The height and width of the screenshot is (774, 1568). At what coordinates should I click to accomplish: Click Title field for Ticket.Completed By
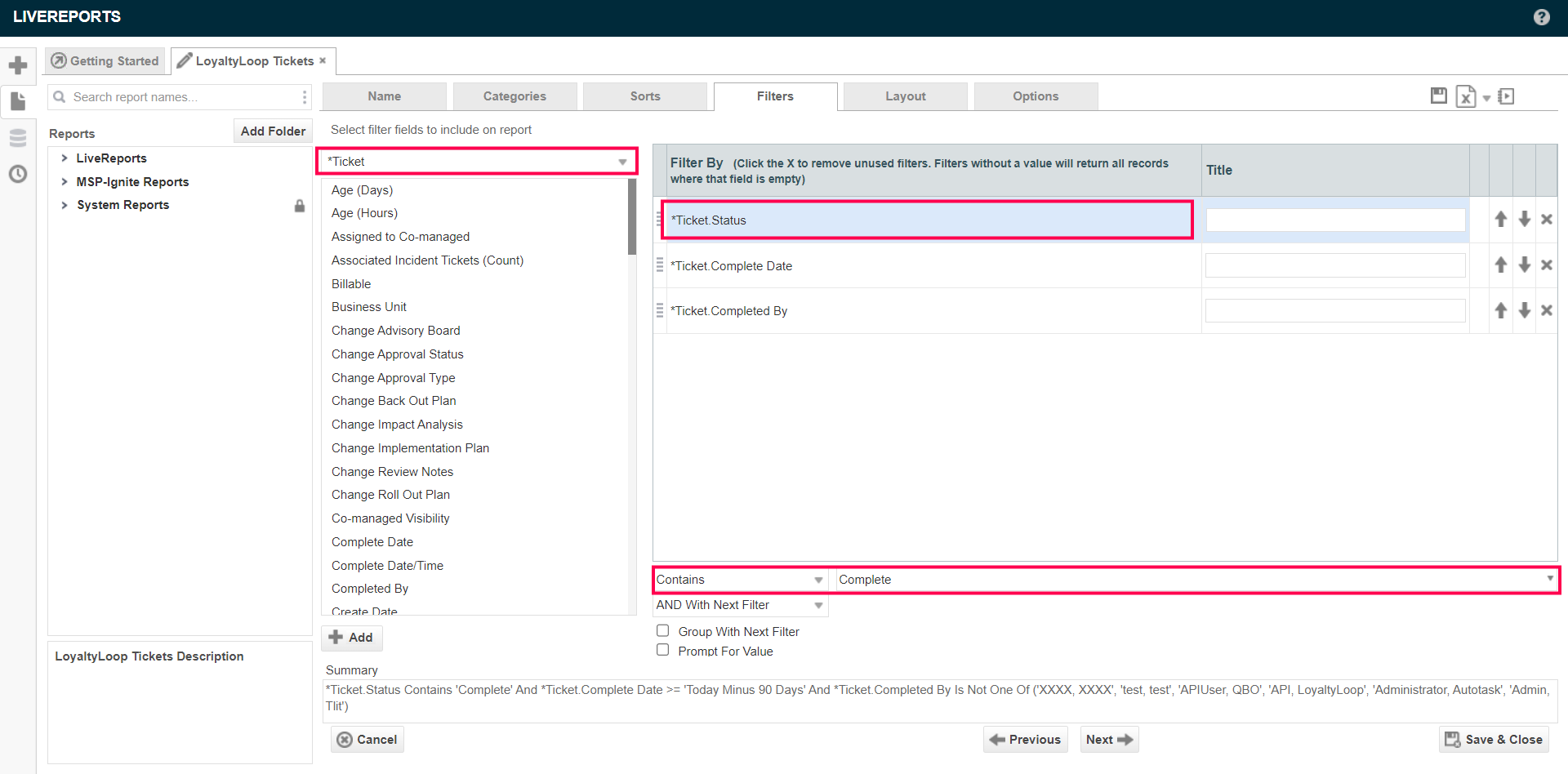pos(1335,310)
